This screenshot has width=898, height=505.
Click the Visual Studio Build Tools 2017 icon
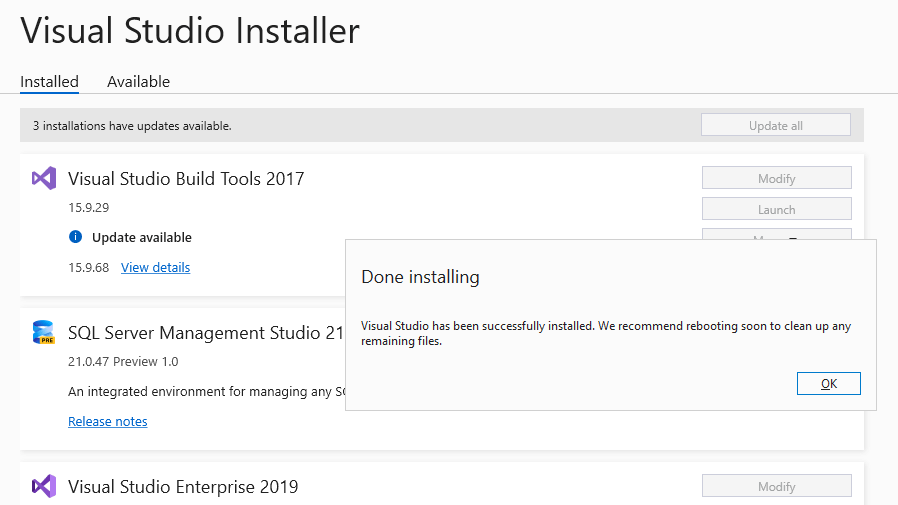[x=43, y=178]
